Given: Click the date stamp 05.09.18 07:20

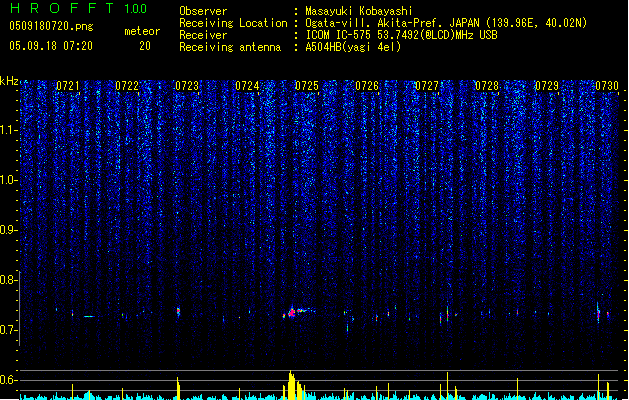Looking at the screenshot, I should (x=51, y=46).
